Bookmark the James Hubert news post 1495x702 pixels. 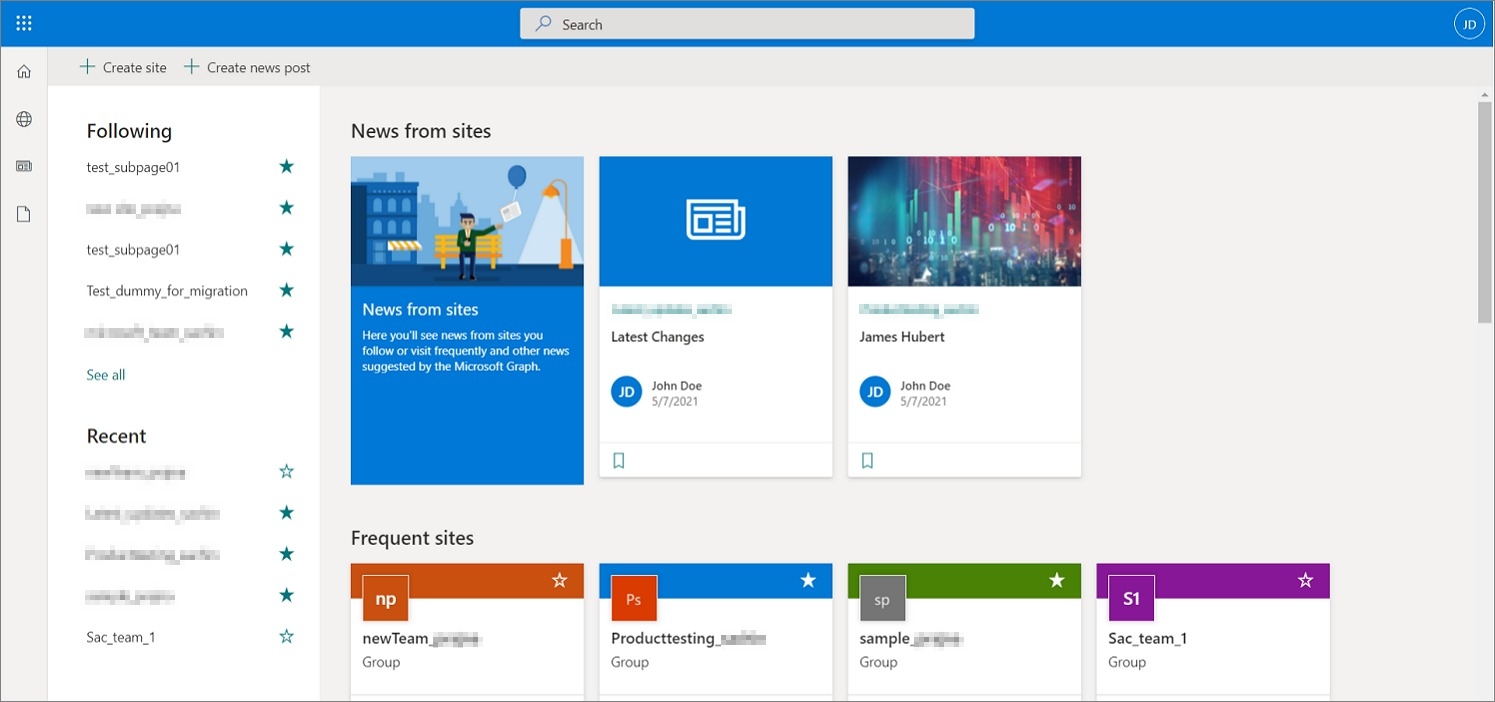(867, 459)
